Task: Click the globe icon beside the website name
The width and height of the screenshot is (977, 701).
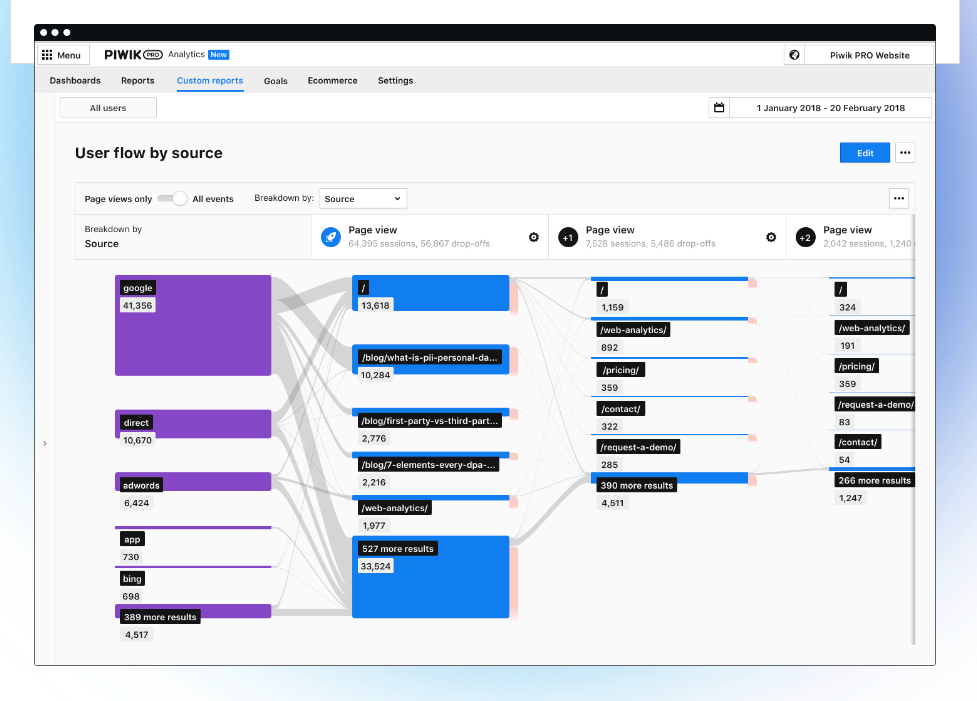Action: [x=794, y=55]
